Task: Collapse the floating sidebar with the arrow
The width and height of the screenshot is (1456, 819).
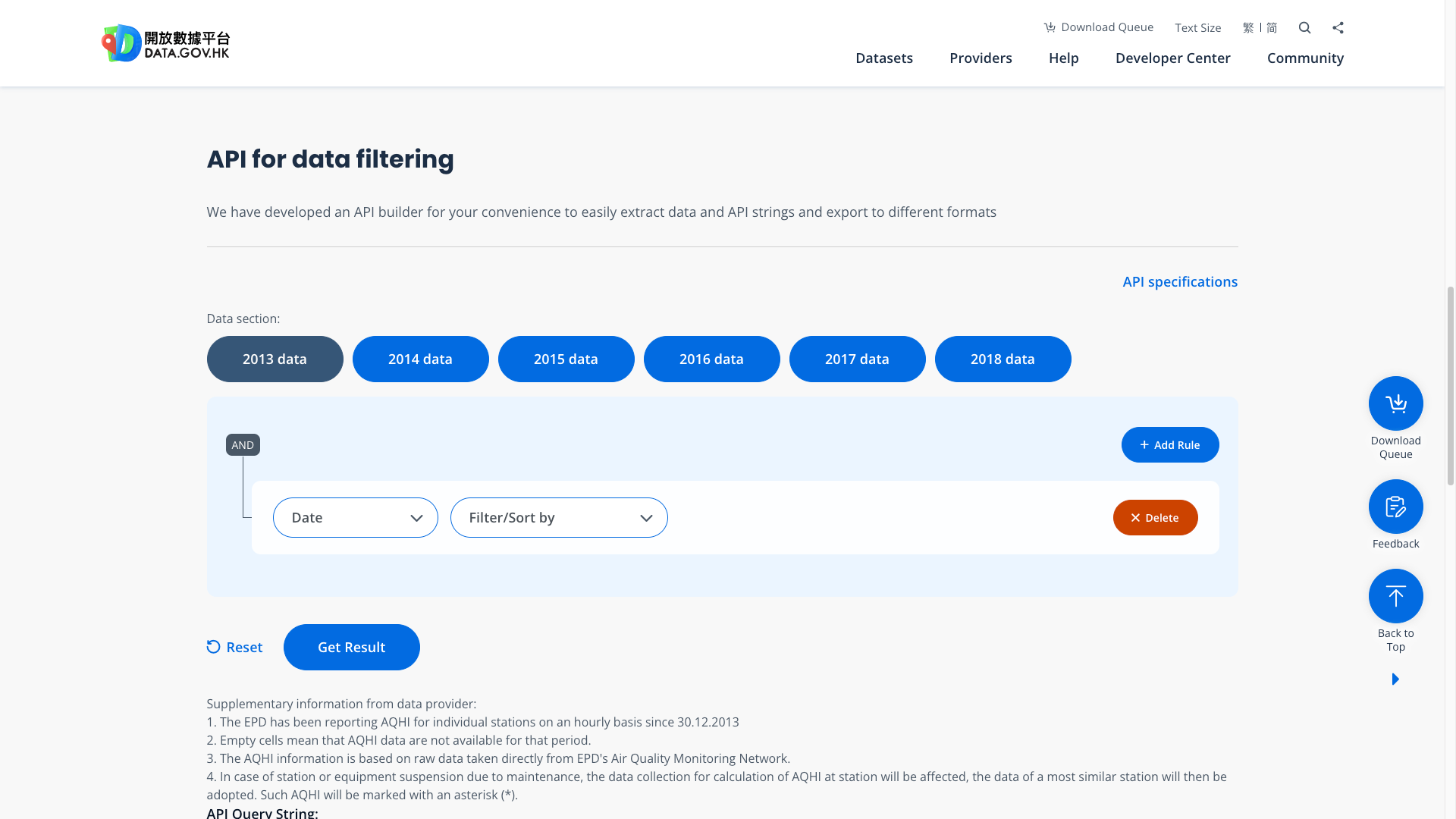Action: pyautogui.click(x=1395, y=679)
